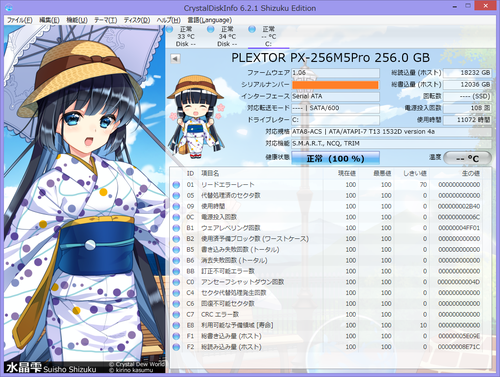
Task: Click raw value 0000008E71C
Action: click(459, 347)
